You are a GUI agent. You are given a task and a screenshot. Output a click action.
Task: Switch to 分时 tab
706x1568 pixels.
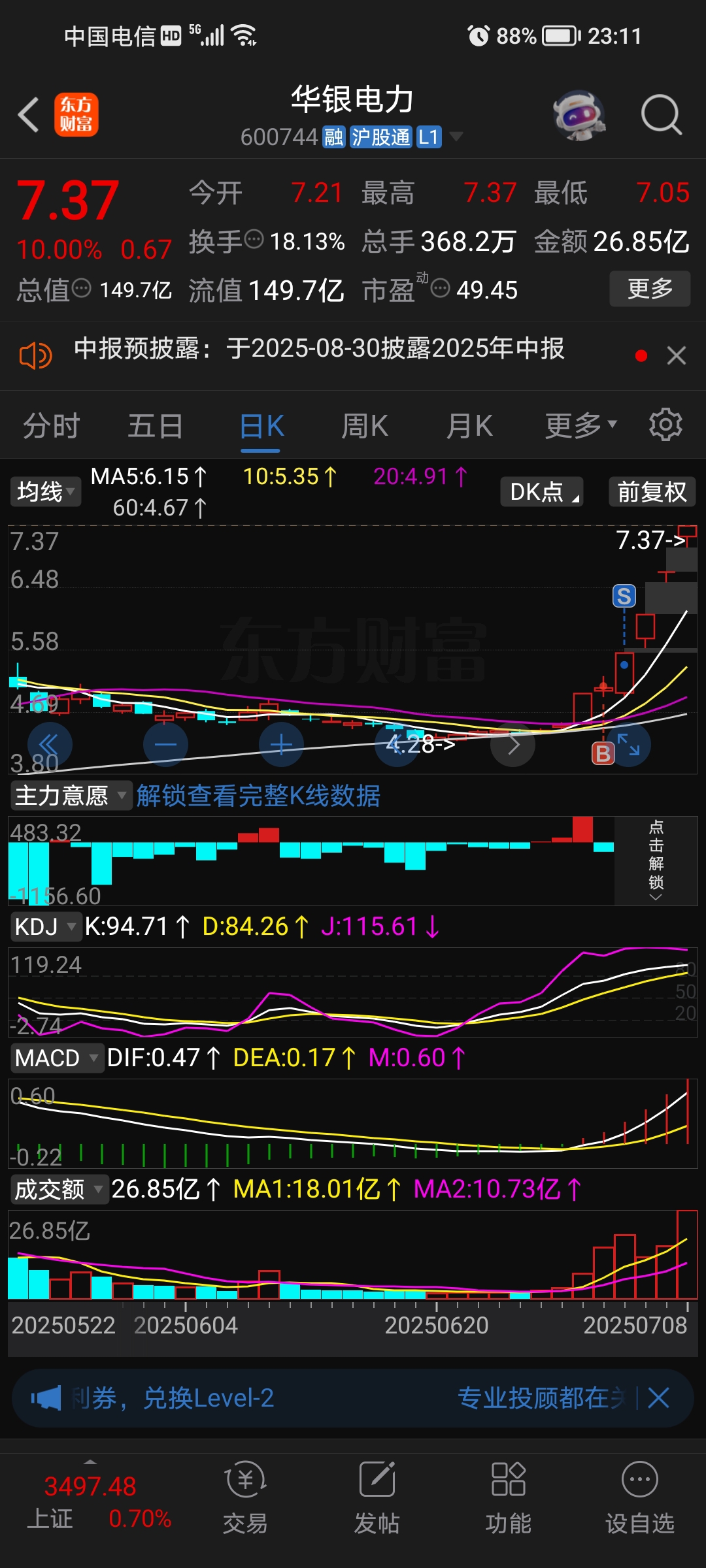[51, 426]
